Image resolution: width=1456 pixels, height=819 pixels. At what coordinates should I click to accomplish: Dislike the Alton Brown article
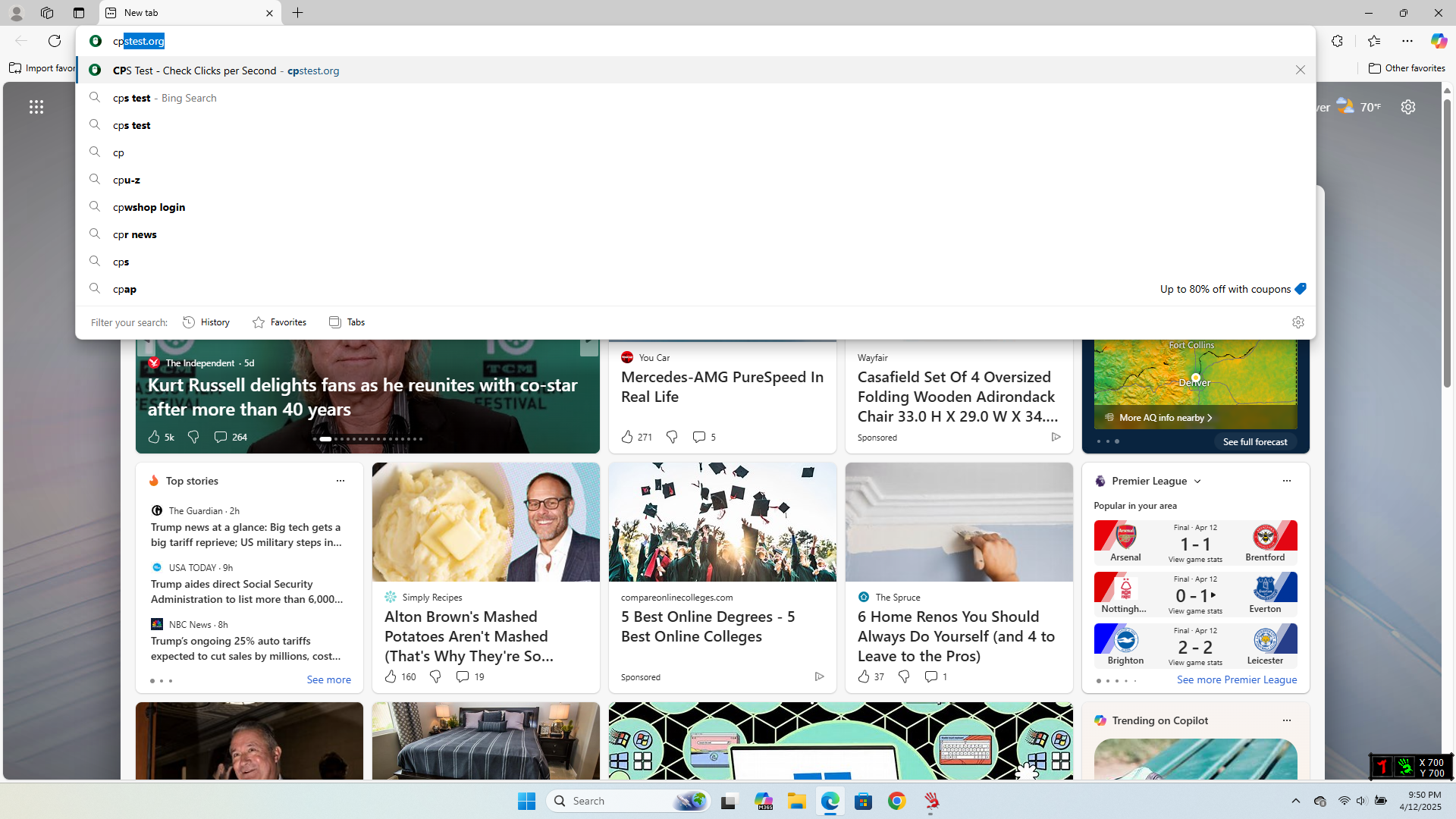[435, 676]
